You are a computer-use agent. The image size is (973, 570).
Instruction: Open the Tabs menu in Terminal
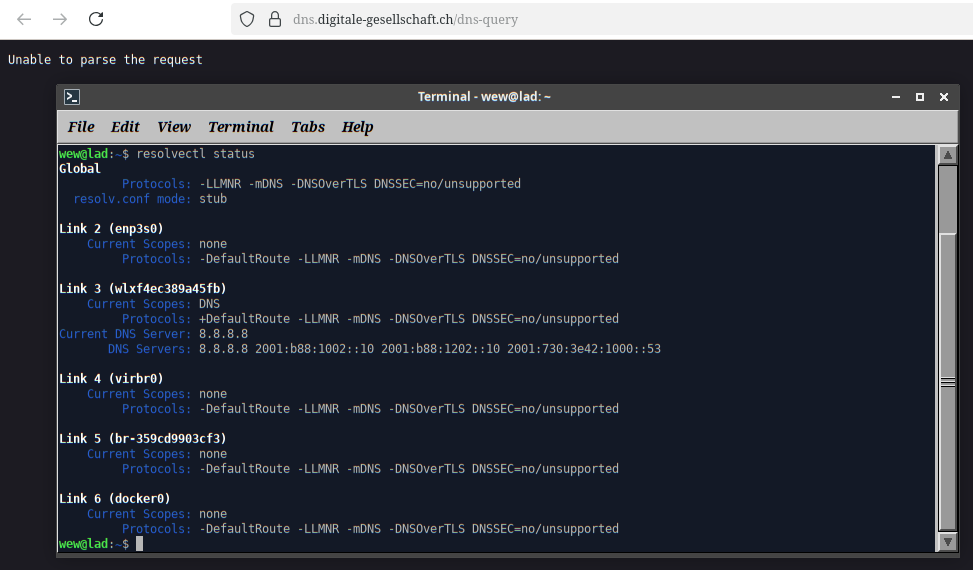308,127
